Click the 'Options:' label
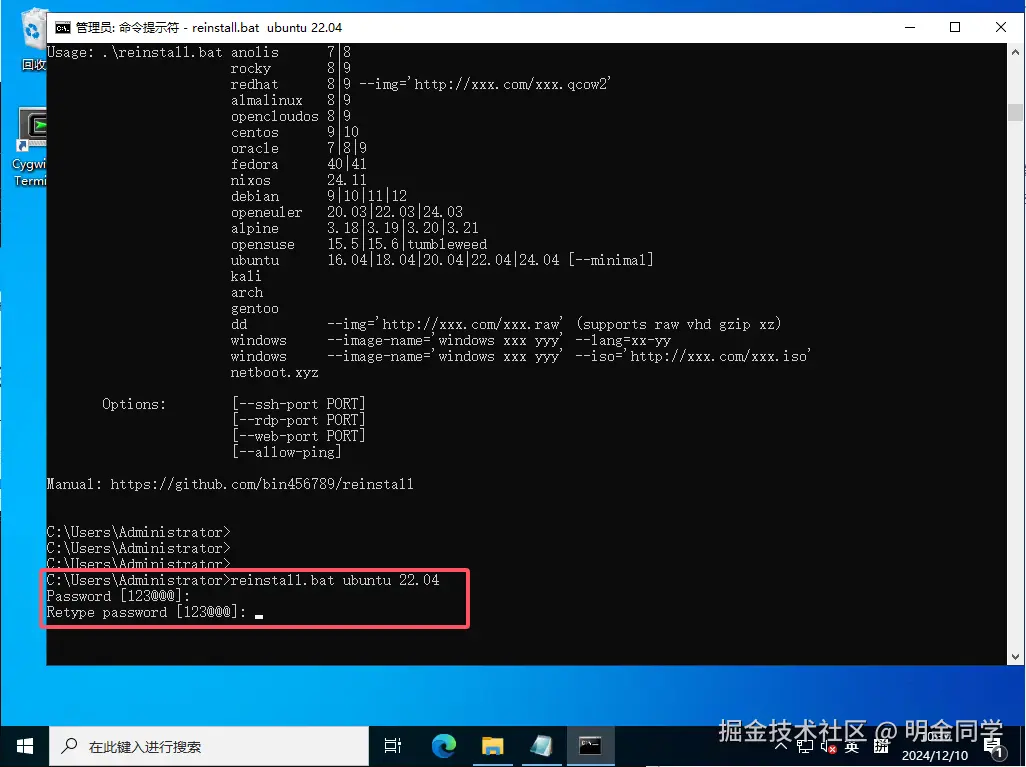Image resolution: width=1026 pixels, height=767 pixels. 134,404
